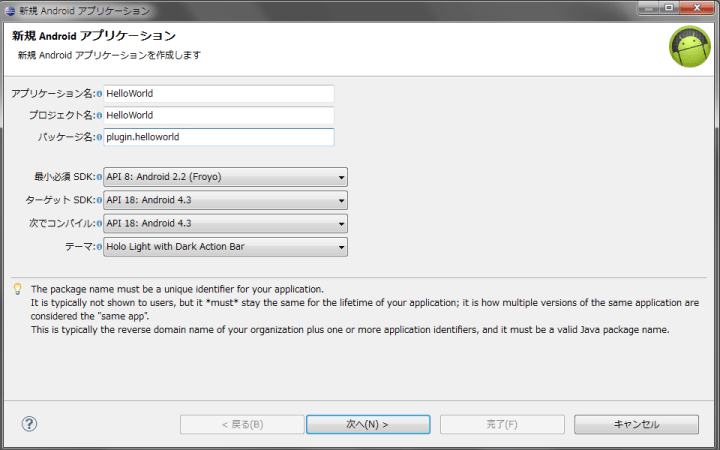Open the 次でコンパイル API dropdown

[x=225, y=224]
